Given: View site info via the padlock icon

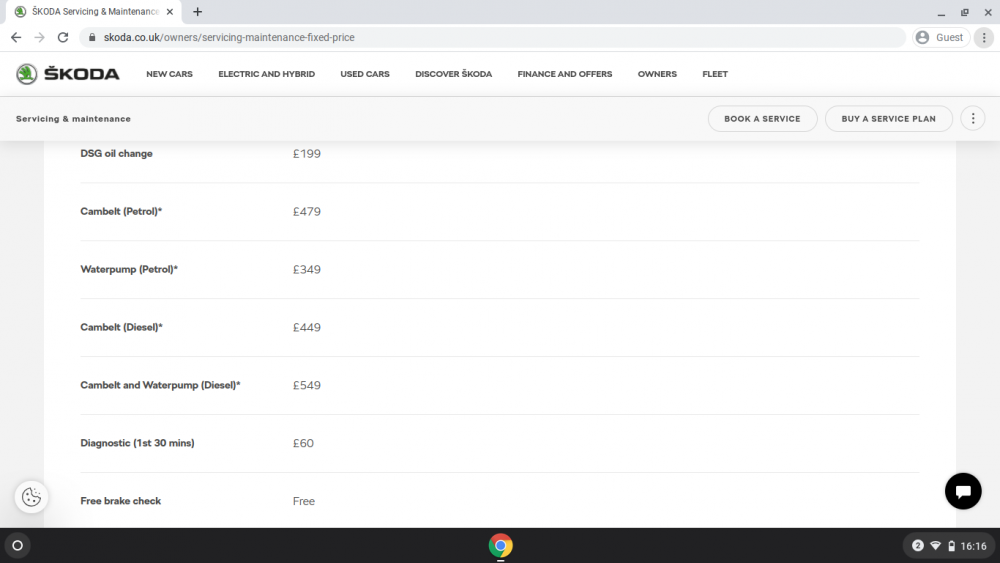Looking at the screenshot, I should point(92,38).
